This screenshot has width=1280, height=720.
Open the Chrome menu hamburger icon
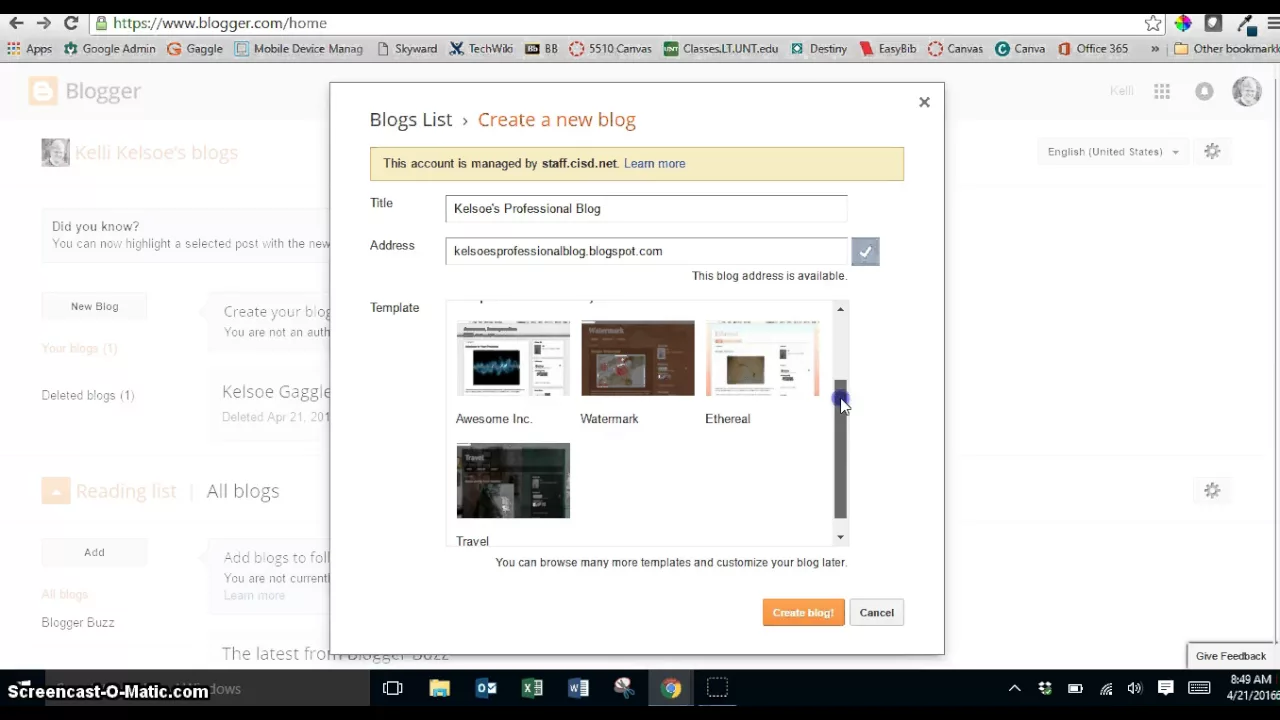(1272, 22)
